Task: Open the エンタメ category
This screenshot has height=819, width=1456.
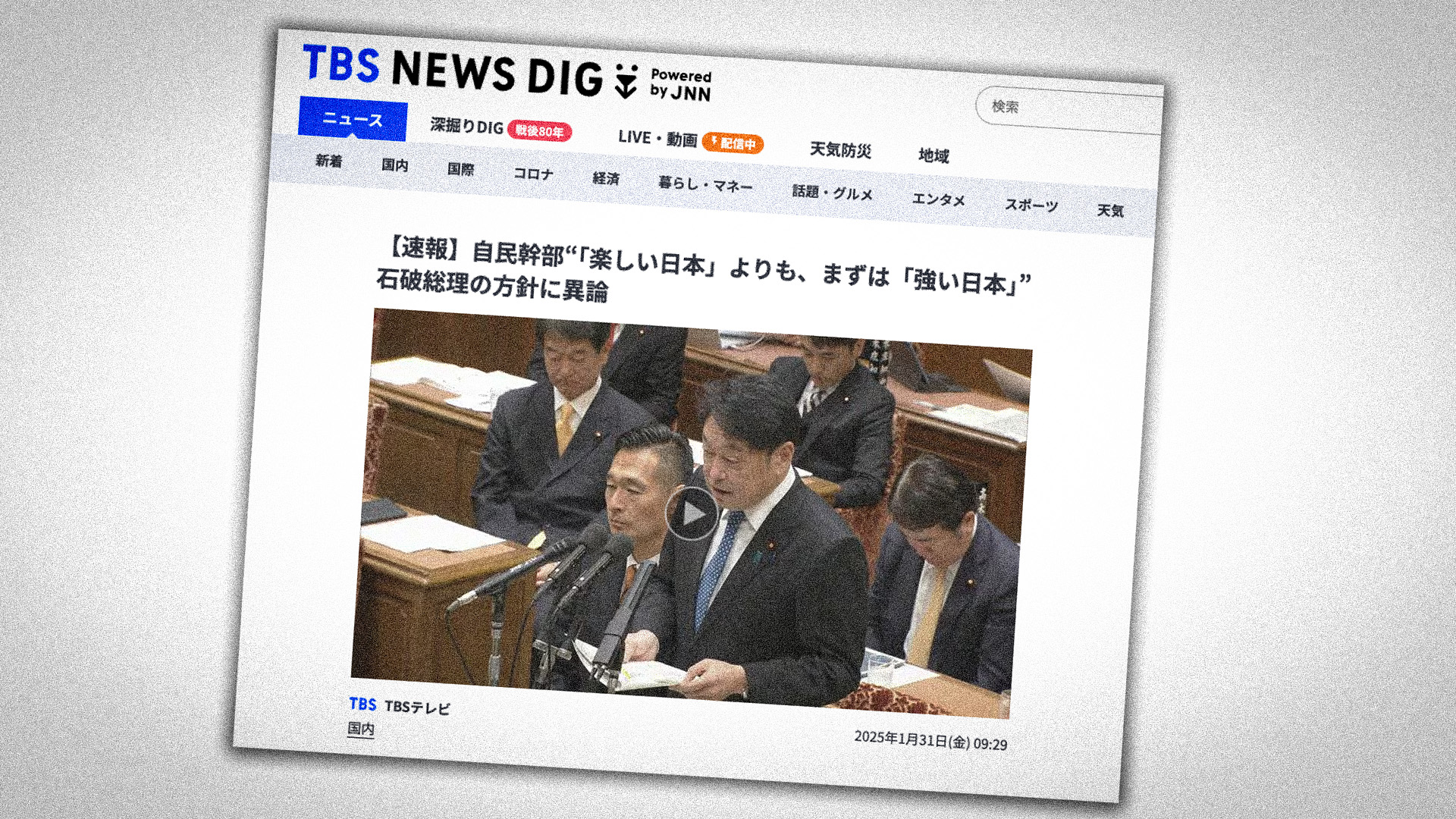Action: [938, 199]
